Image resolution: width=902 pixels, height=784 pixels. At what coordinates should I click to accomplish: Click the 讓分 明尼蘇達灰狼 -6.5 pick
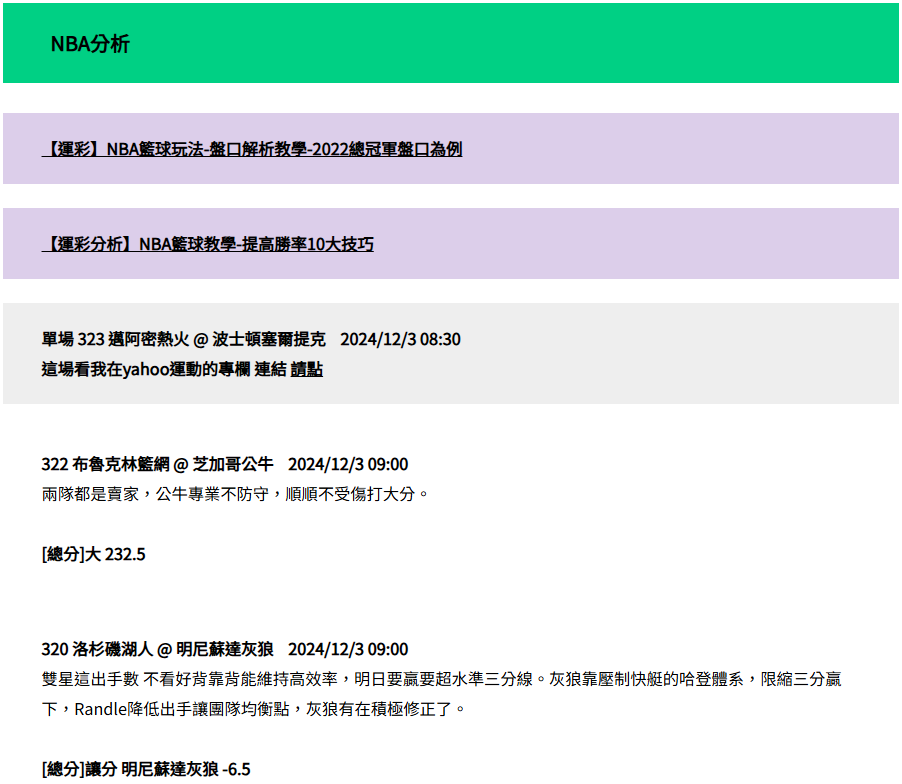coord(146,769)
